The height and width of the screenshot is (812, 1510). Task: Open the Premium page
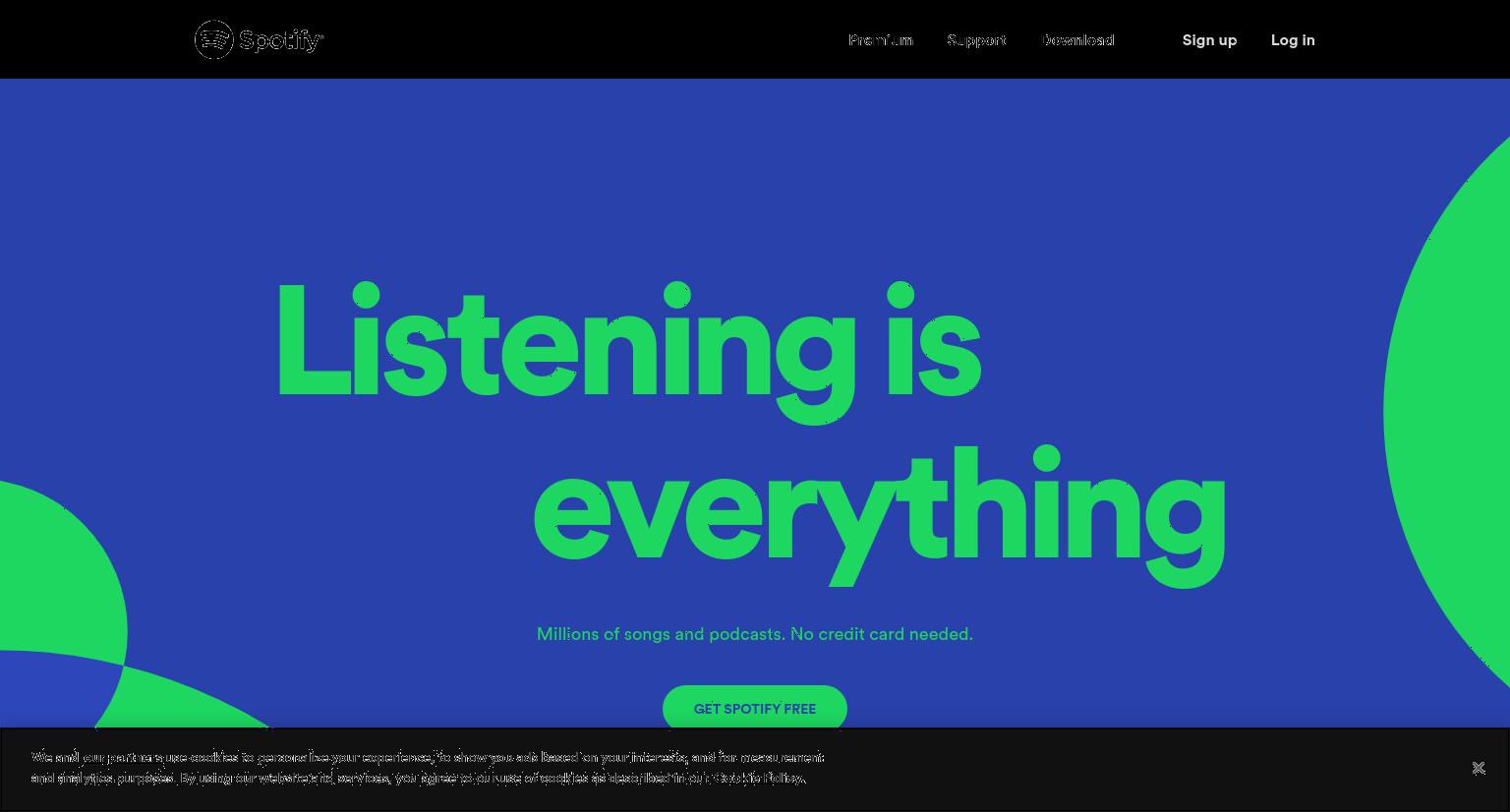tap(881, 40)
